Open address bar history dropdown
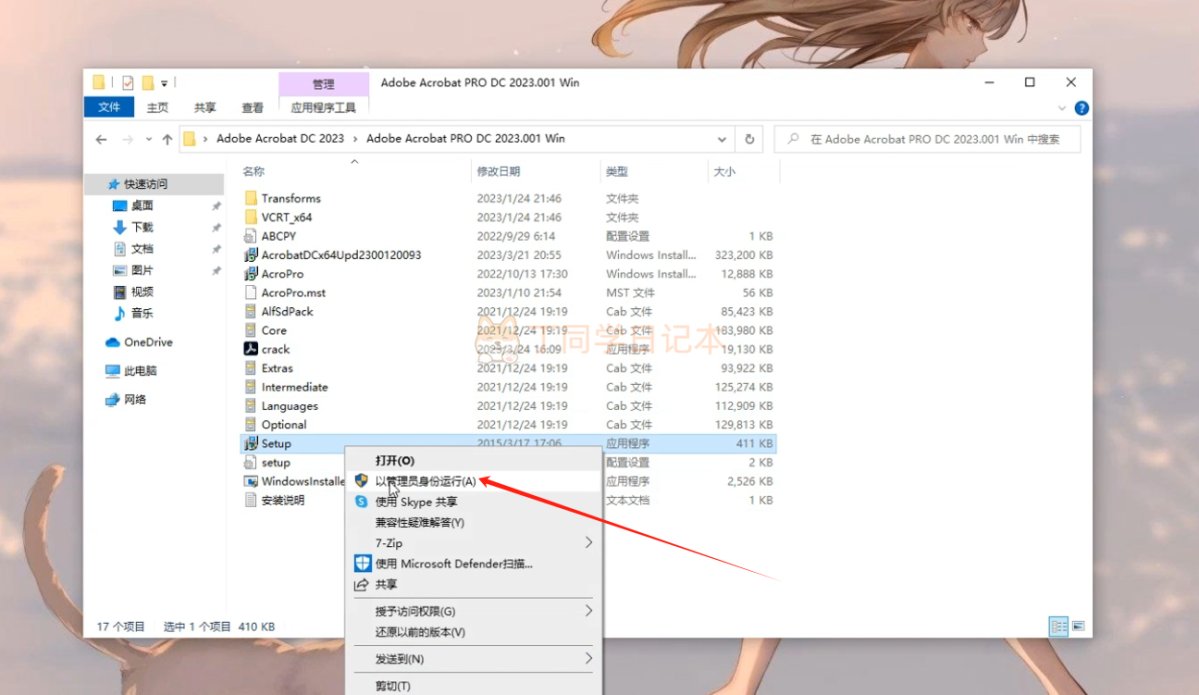The height and width of the screenshot is (695, 1199). pyautogui.click(x=722, y=139)
